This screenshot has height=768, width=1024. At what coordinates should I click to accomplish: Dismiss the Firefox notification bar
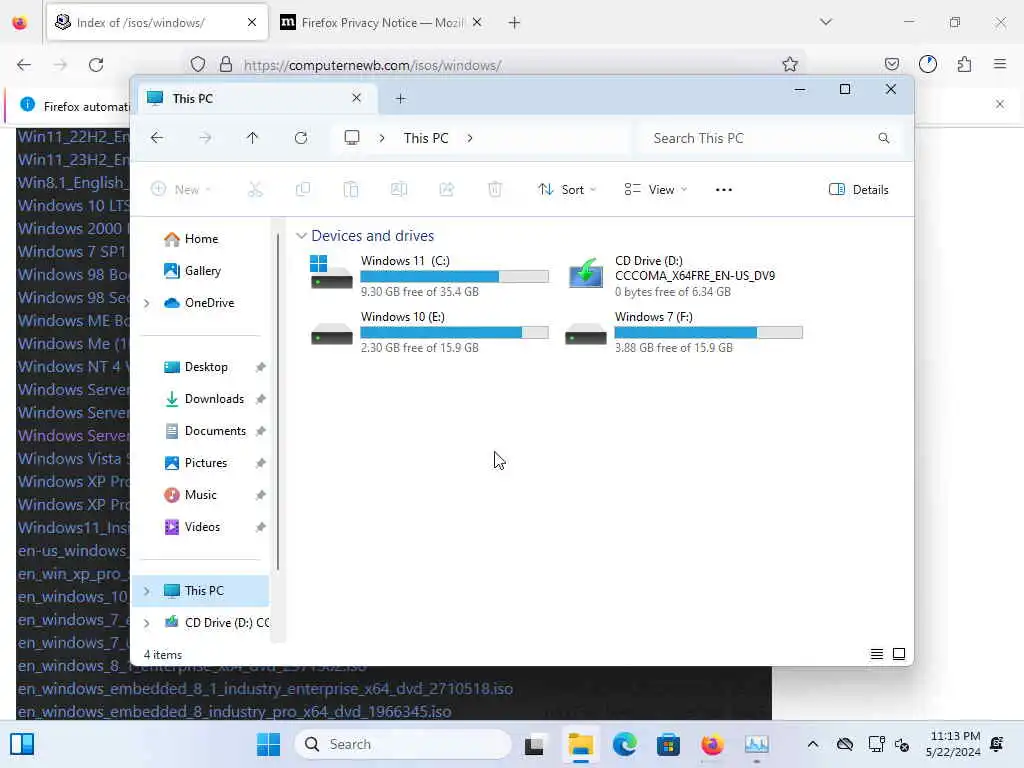pos(1000,104)
